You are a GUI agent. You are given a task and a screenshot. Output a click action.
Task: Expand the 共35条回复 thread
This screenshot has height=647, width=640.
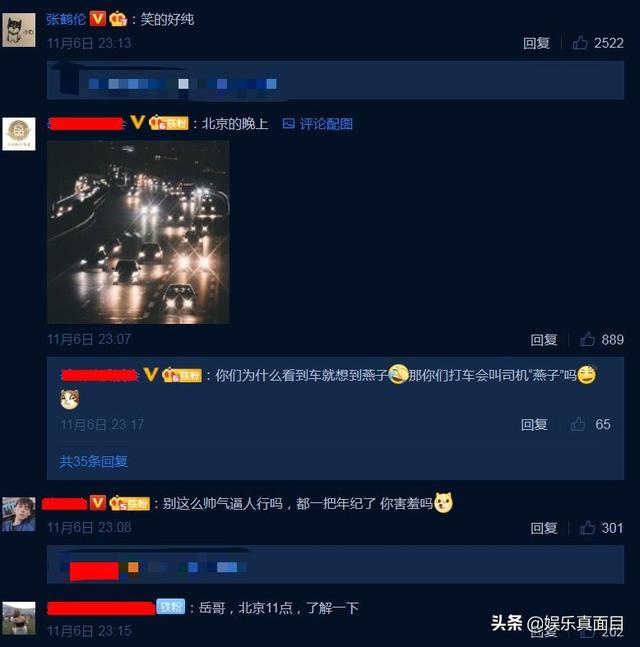(94, 461)
